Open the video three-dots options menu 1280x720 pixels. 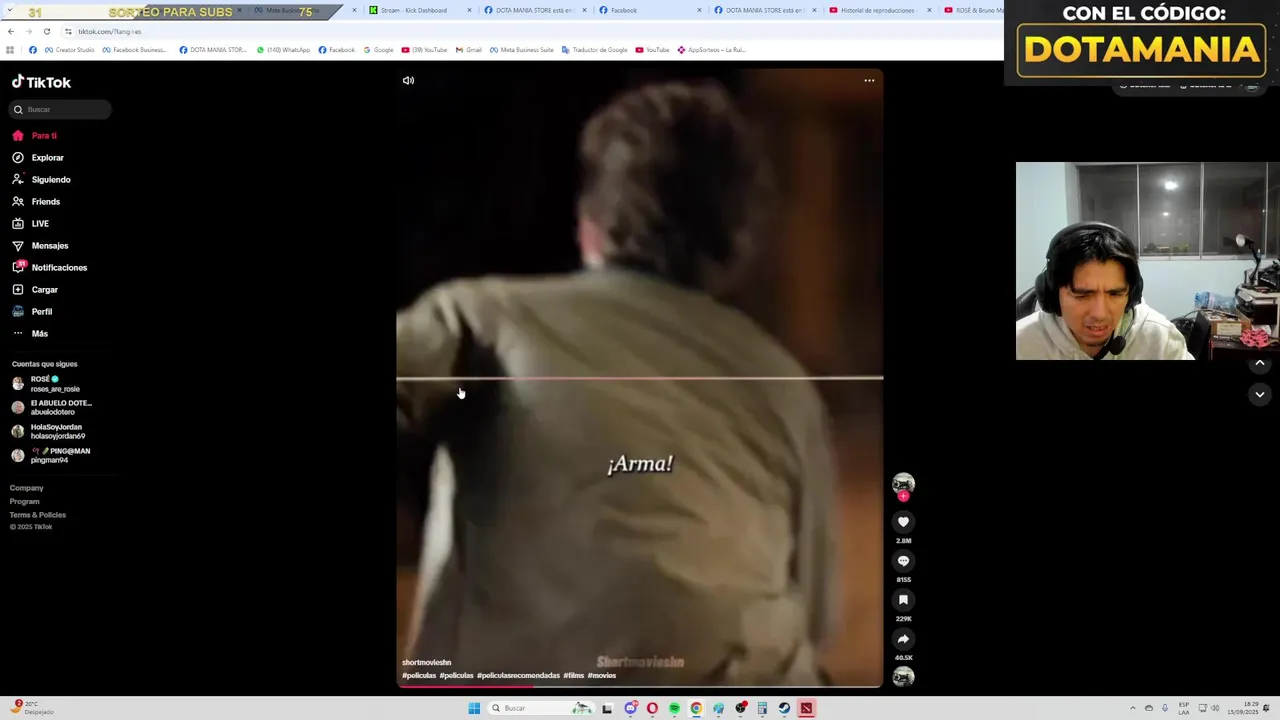coord(869,80)
